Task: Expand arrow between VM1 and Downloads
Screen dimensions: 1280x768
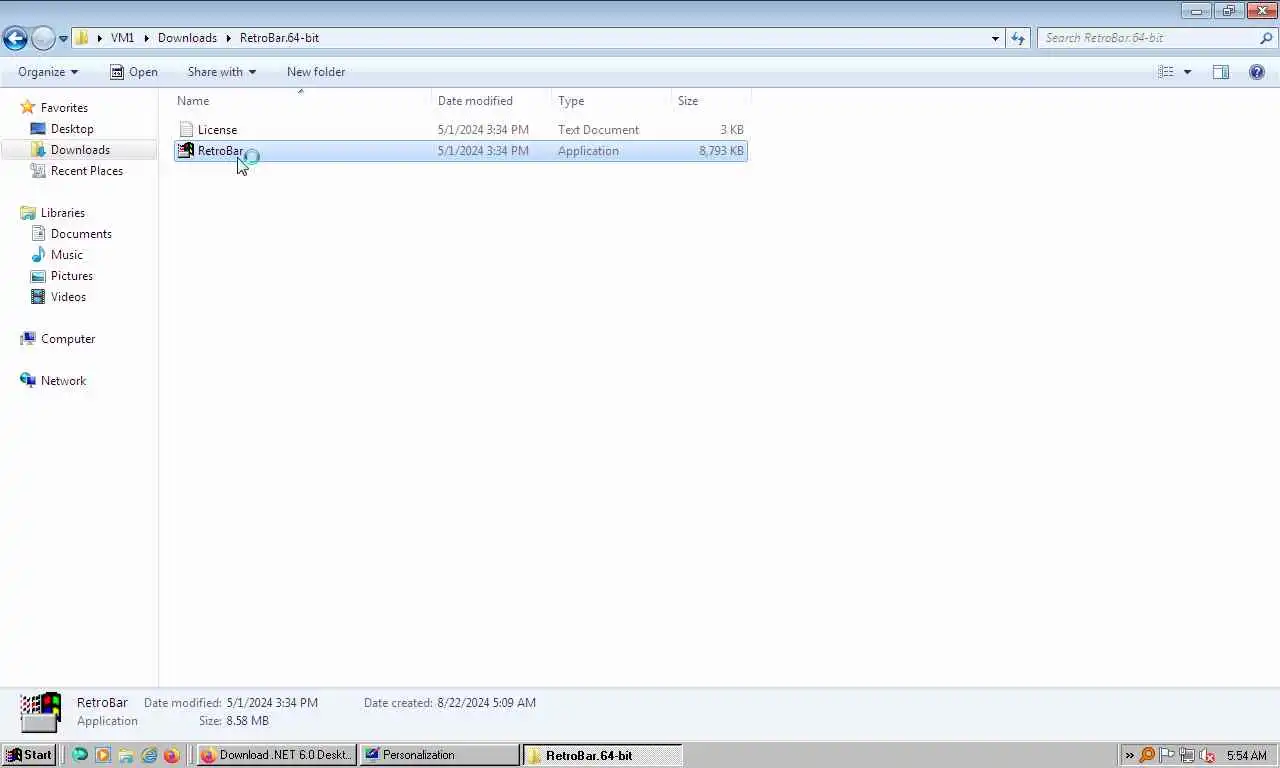Action: (x=146, y=38)
